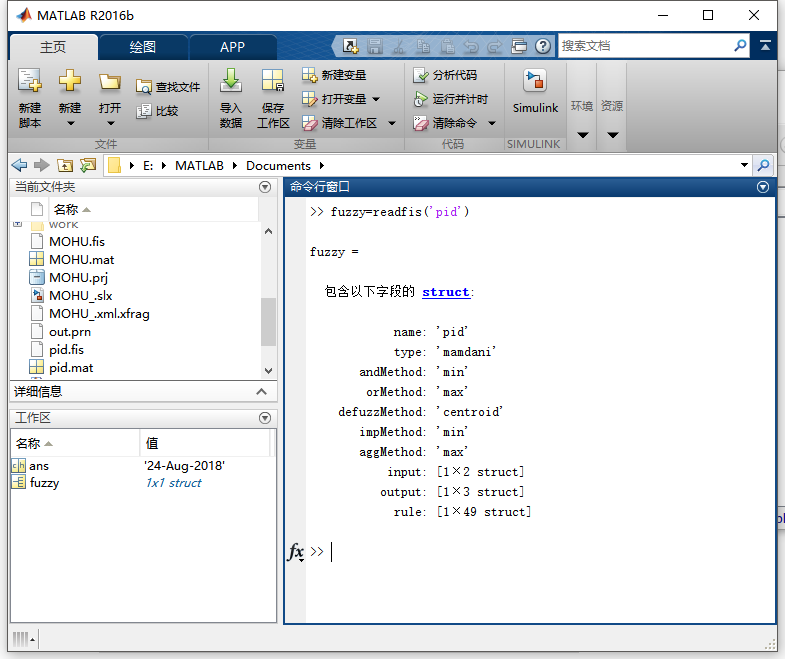Open Workspace (工作区) panel actions menu
Screen dimensions: 785x659
(265, 418)
